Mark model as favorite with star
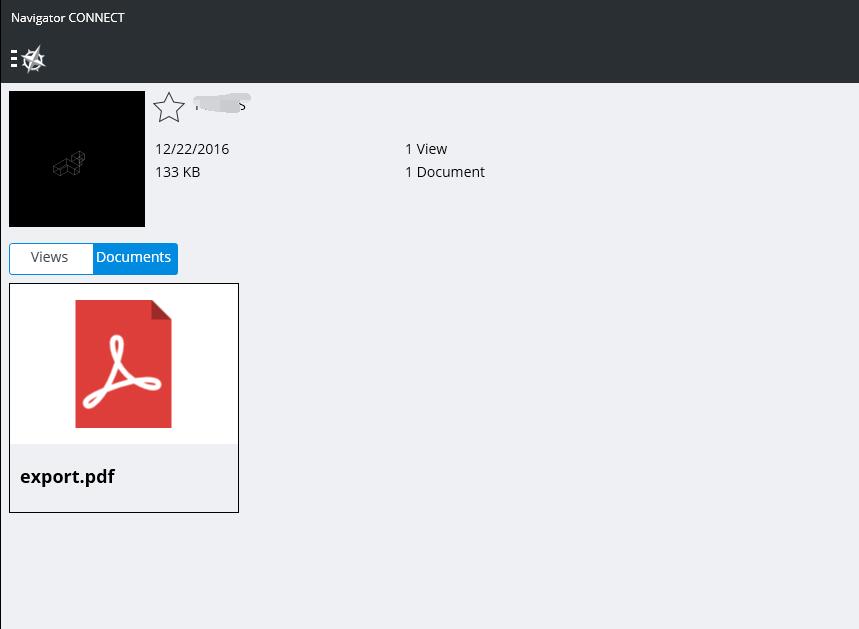This screenshot has height=629, width=859. click(x=169, y=107)
